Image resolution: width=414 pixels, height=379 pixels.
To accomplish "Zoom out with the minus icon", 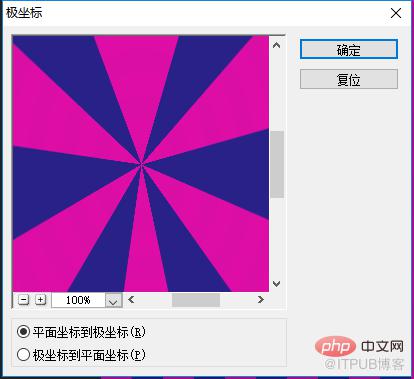I will 23,300.
